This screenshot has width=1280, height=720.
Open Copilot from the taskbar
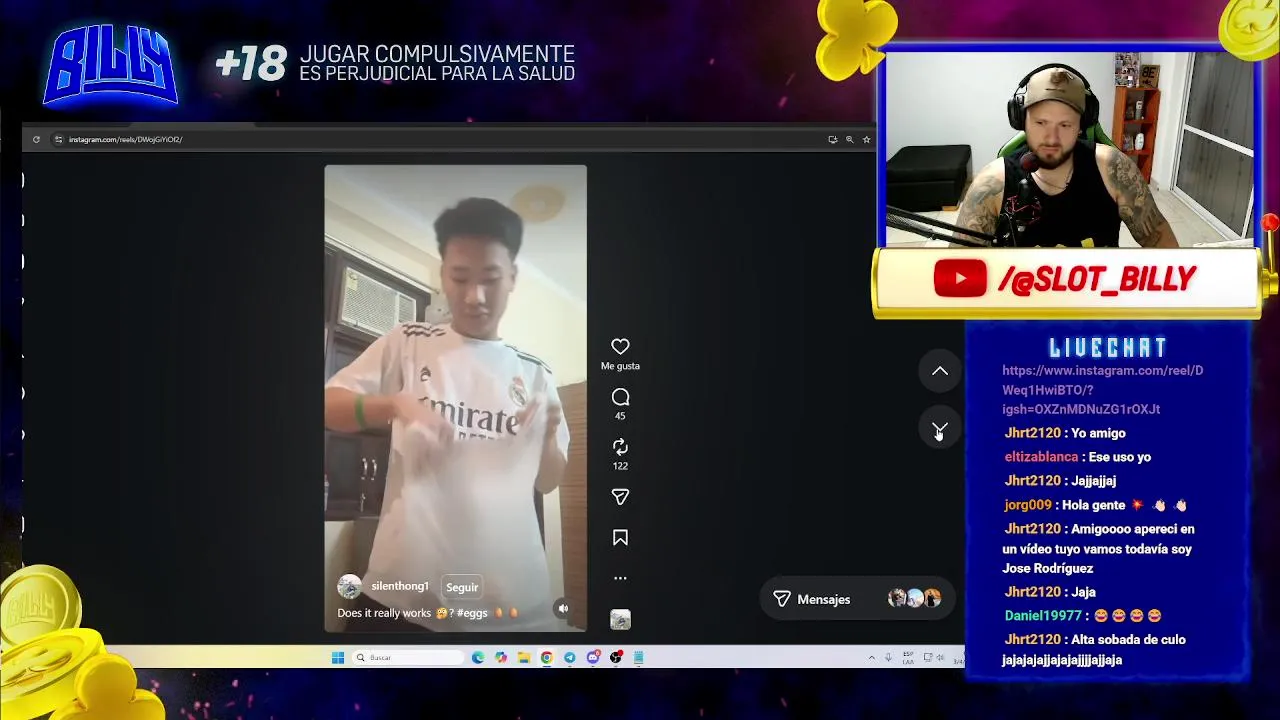(500, 657)
